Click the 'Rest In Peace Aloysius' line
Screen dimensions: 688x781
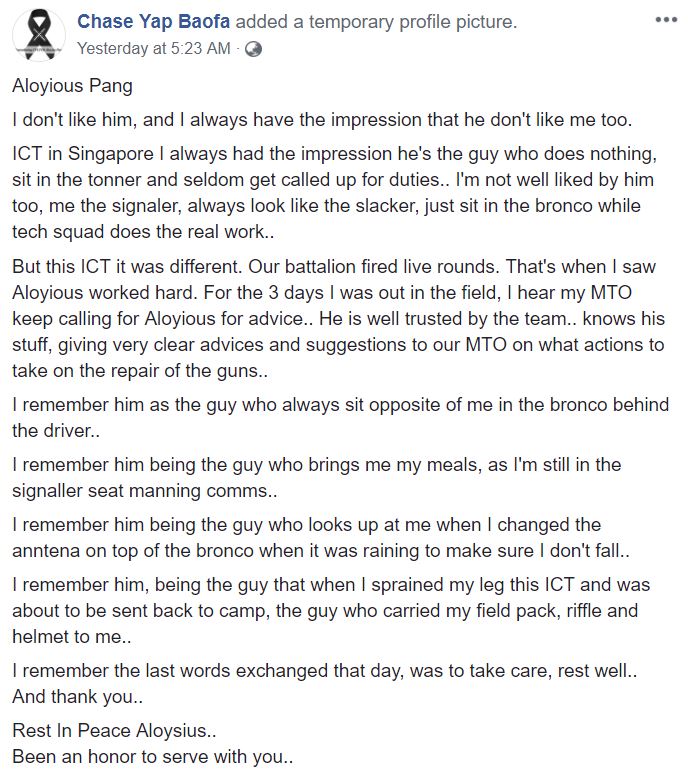114,731
